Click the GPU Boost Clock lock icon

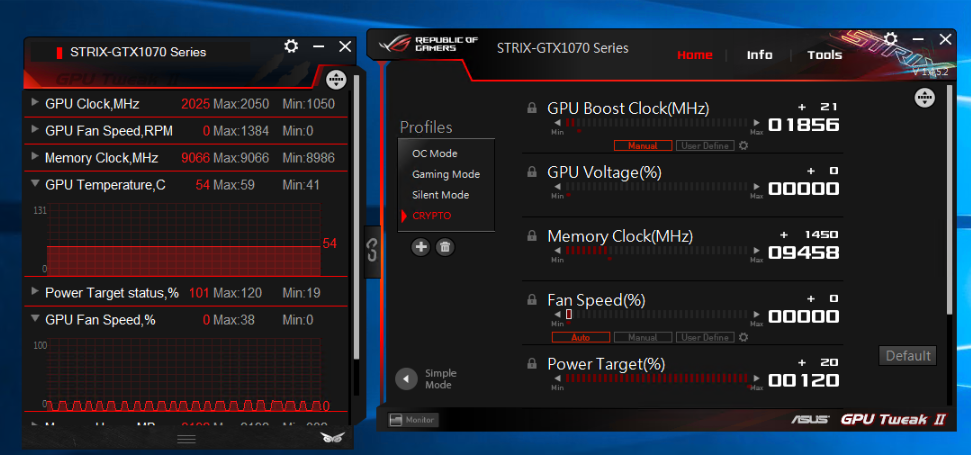pos(531,108)
